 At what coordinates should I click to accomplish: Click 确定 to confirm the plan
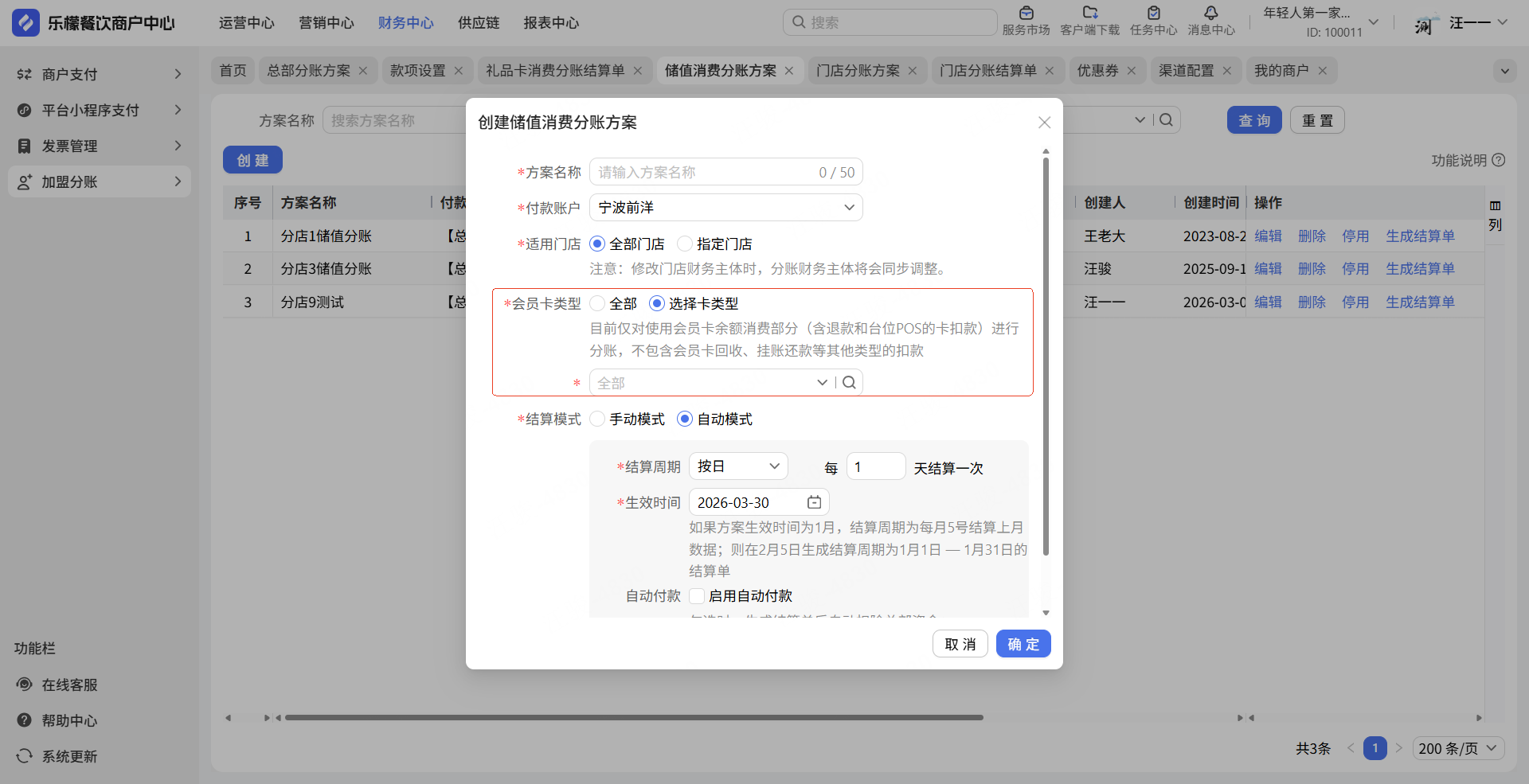click(x=1023, y=644)
